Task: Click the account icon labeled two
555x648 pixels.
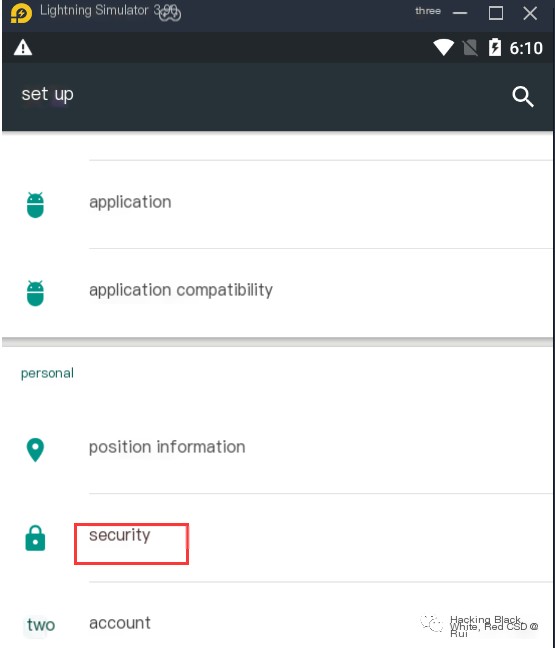Action: (x=40, y=625)
